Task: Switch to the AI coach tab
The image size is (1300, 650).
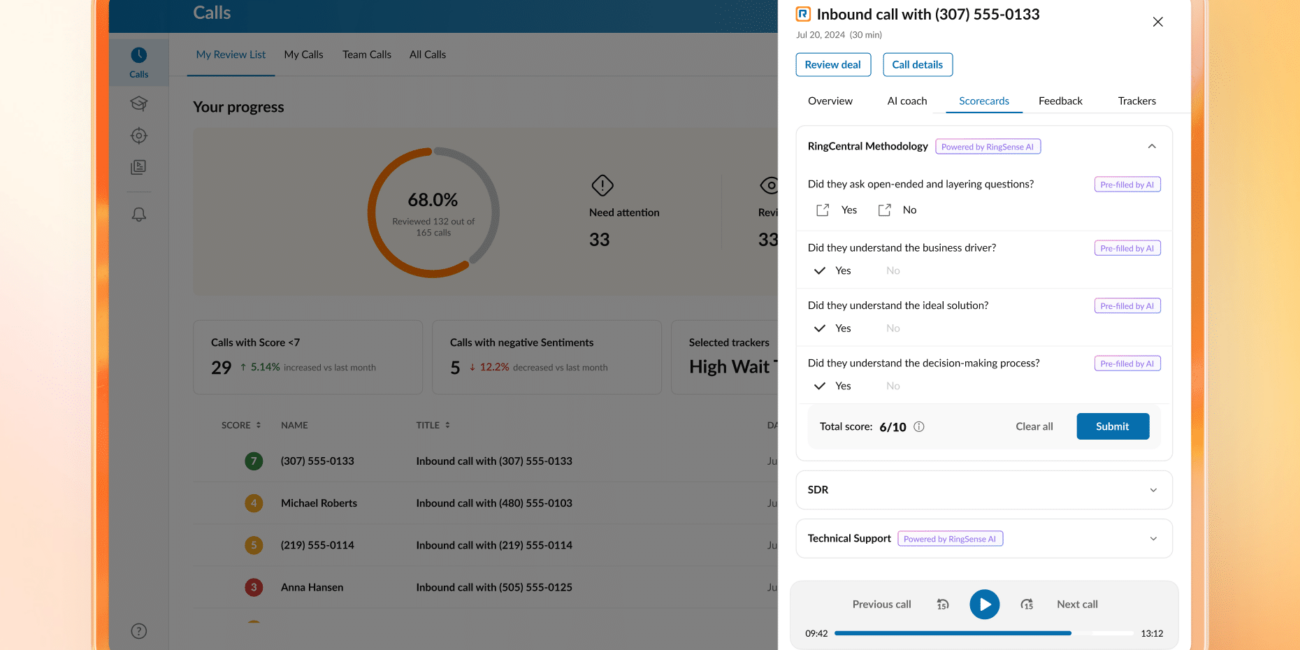Action: click(907, 101)
